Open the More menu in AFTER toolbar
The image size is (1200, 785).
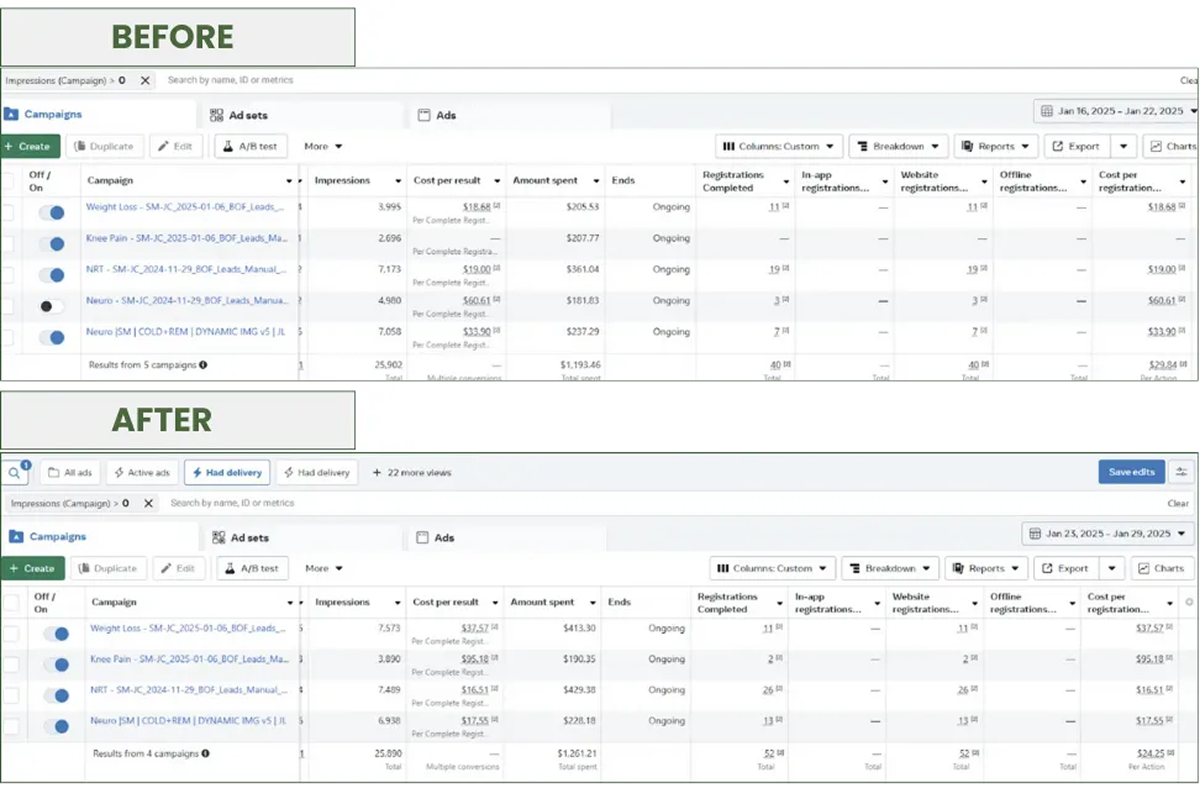click(324, 568)
